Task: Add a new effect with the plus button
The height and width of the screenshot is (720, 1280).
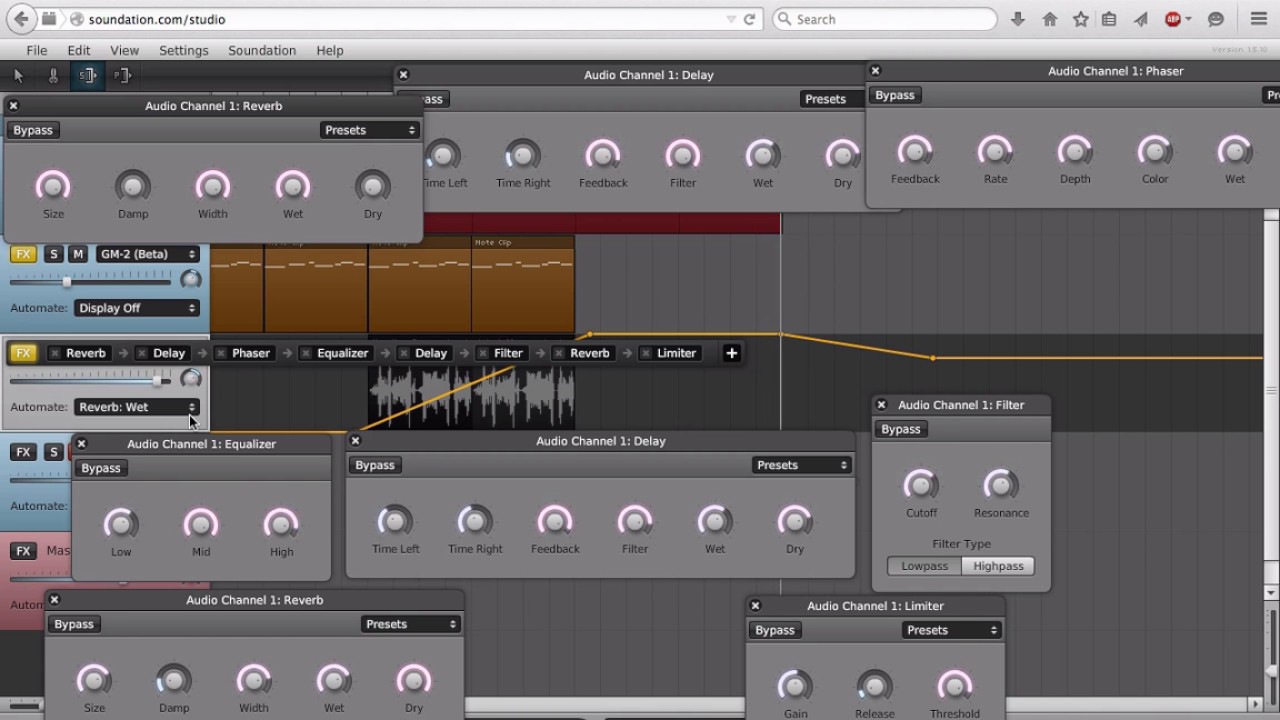Action: (732, 353)
